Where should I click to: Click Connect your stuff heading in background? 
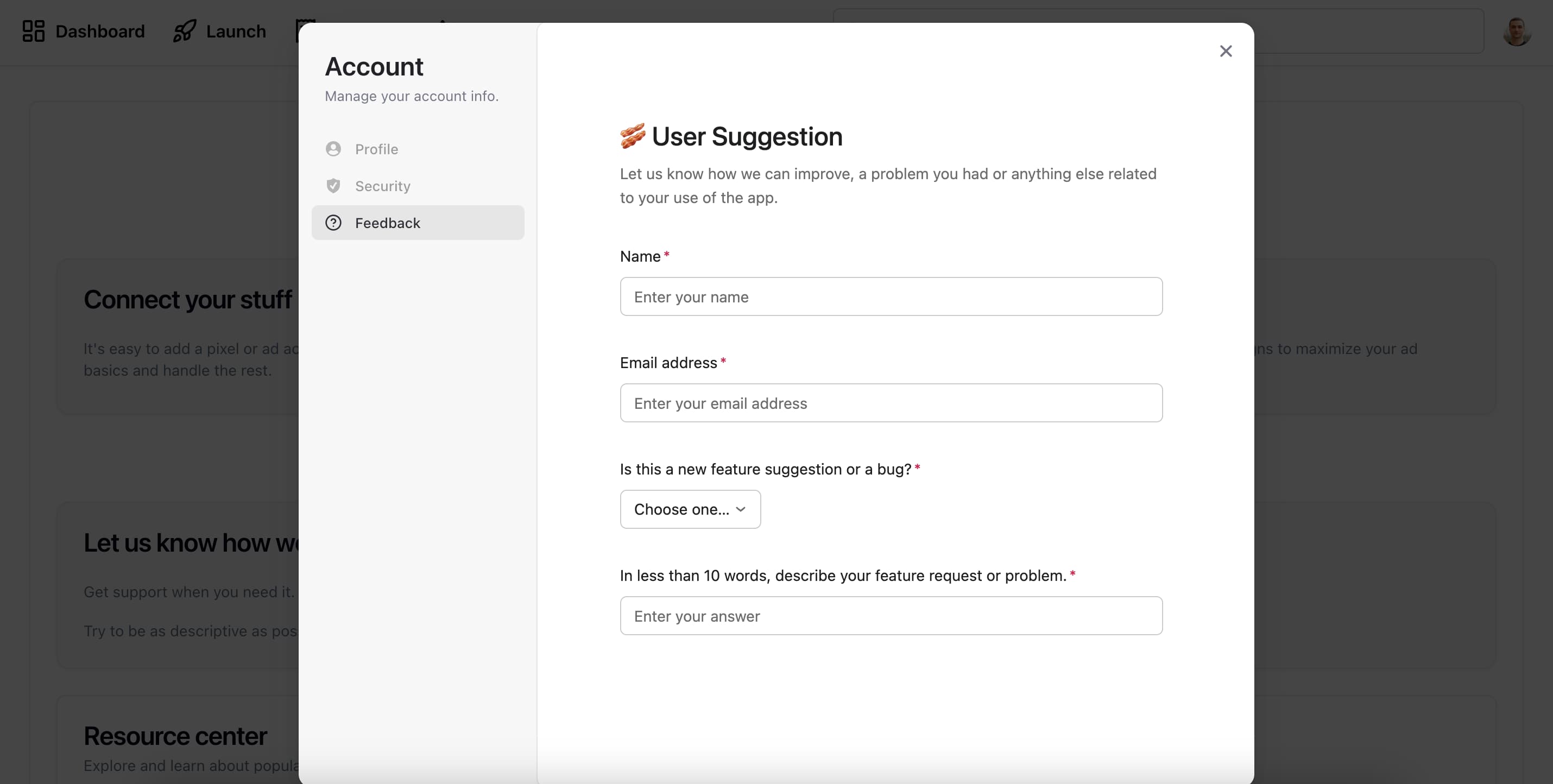coord(187,300)
